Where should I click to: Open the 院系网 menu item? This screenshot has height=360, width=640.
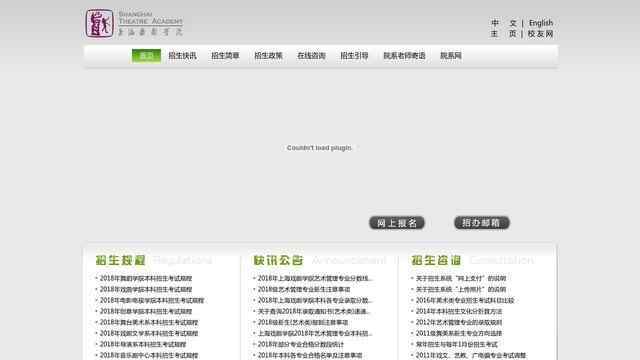[451, 56]
